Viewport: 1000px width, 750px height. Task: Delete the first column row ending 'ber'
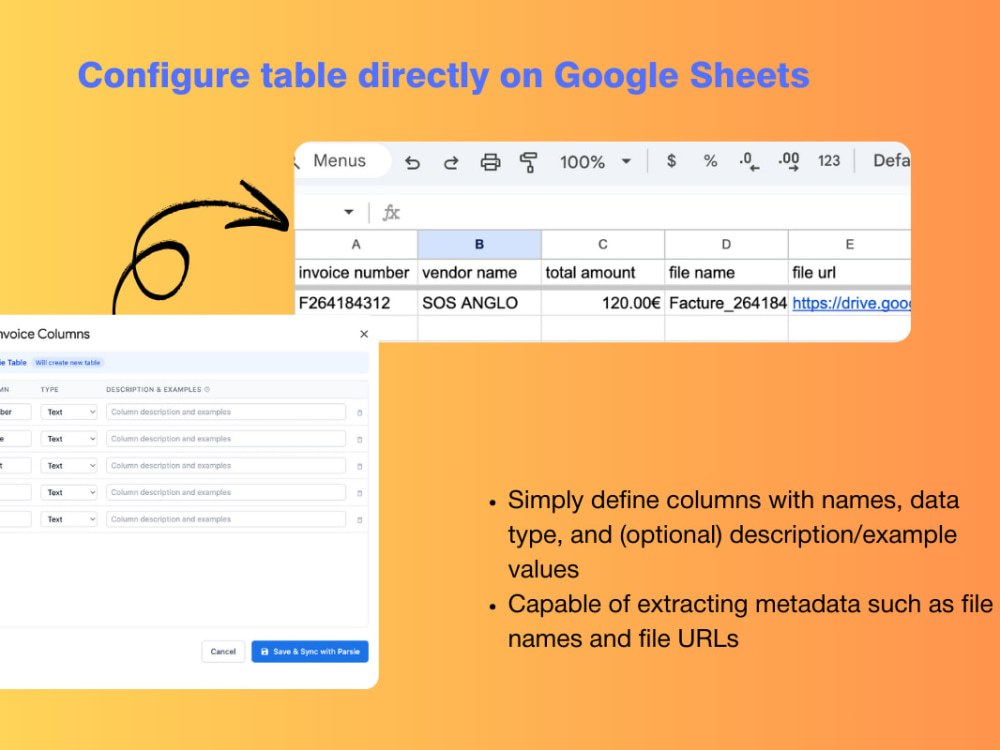pos(360,413)
